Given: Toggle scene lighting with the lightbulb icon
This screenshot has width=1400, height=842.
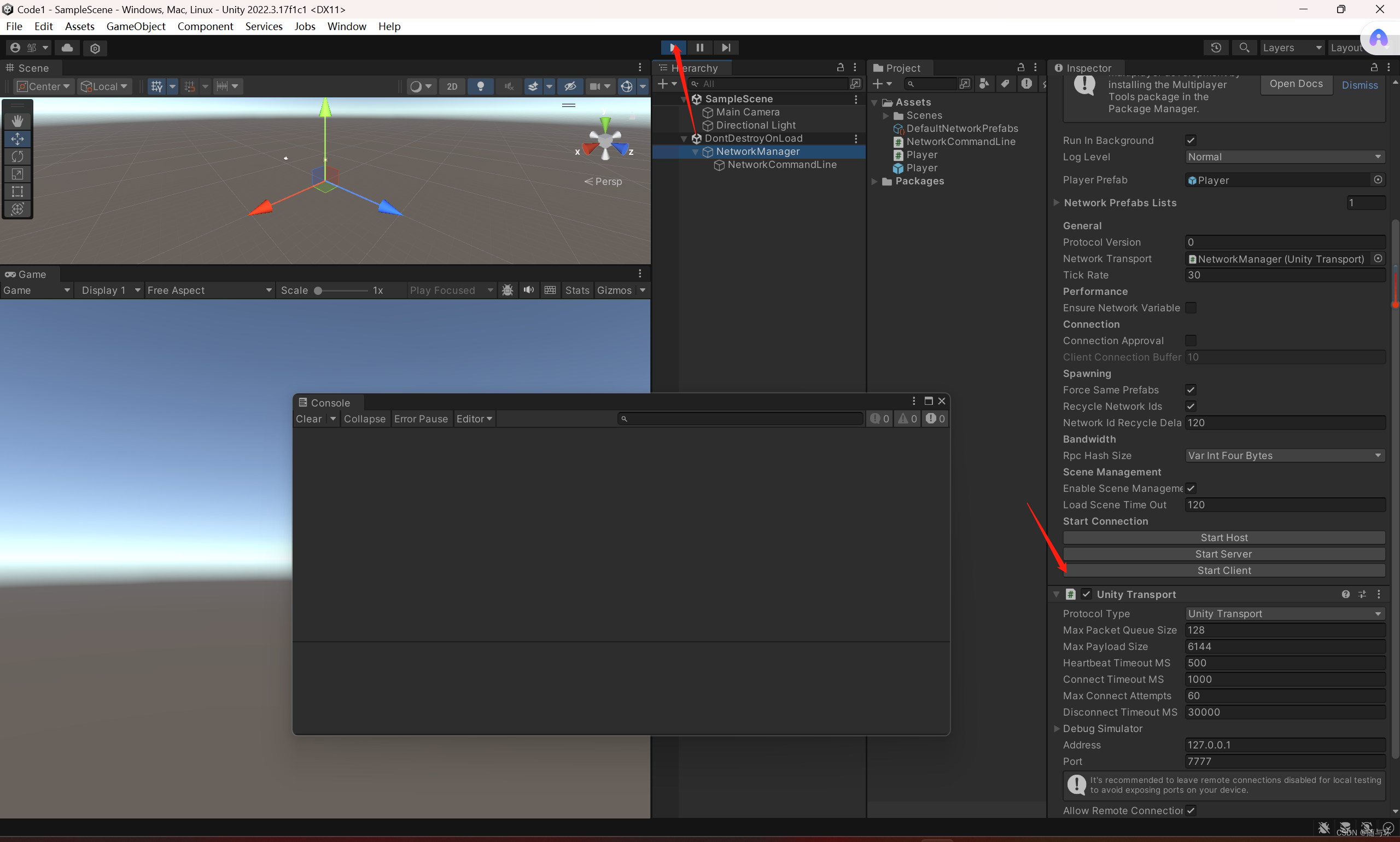Looking at the screenshot, I should pyautogui.click(x=480, y=86).
